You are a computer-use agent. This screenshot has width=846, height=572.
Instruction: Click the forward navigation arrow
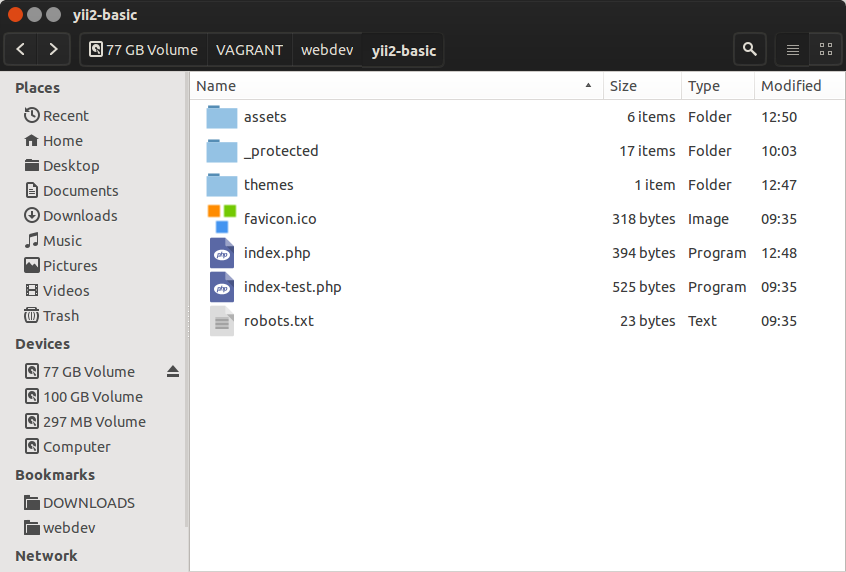click(x=53, y=49)
